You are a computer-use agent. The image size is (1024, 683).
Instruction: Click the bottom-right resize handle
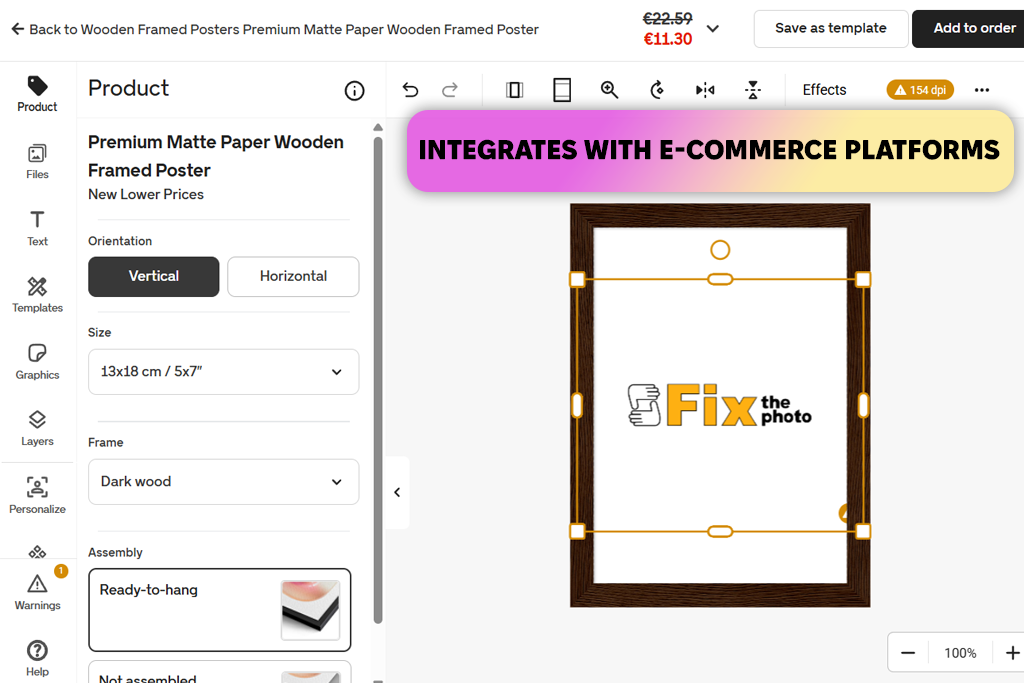[x=863, y=532]
